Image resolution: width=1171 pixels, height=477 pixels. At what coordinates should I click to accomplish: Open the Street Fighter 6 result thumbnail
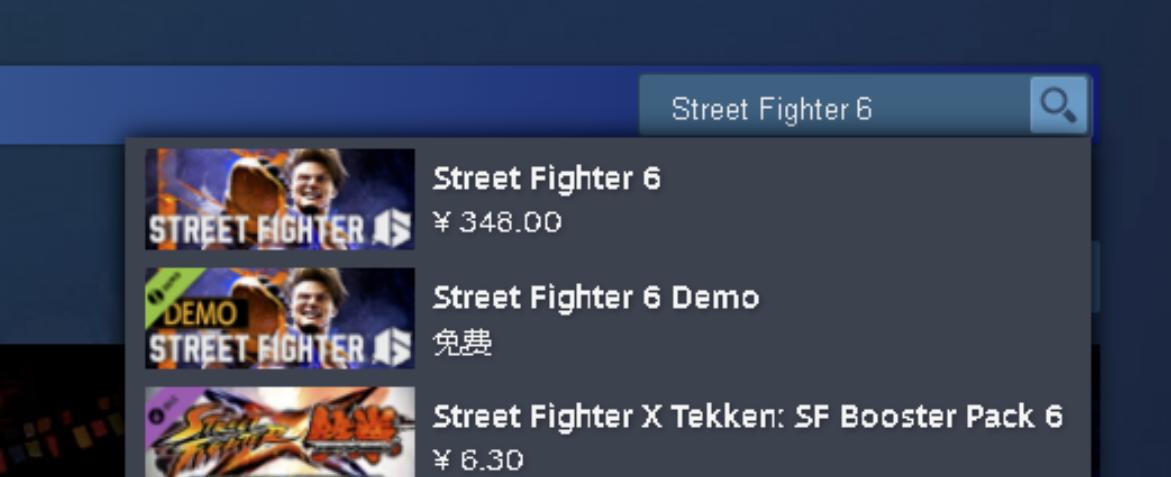point(279,199)
